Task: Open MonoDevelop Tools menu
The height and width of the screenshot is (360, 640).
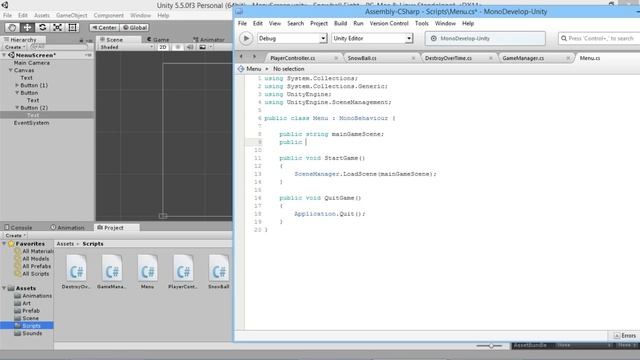Action: pyautogui.click(x=422, y=23)
